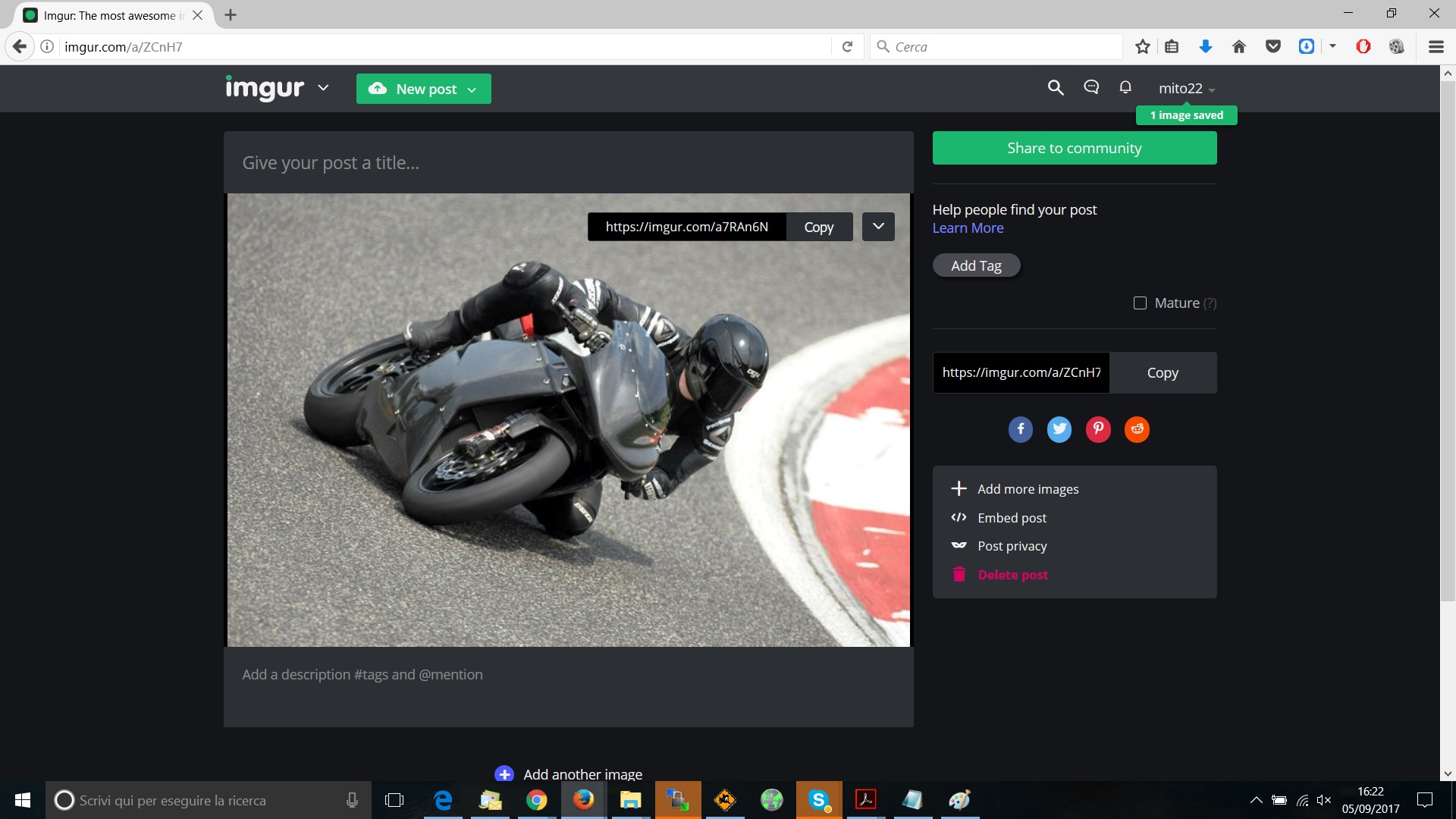
Task: Select Embed post option
Action: tap(999, 518)
